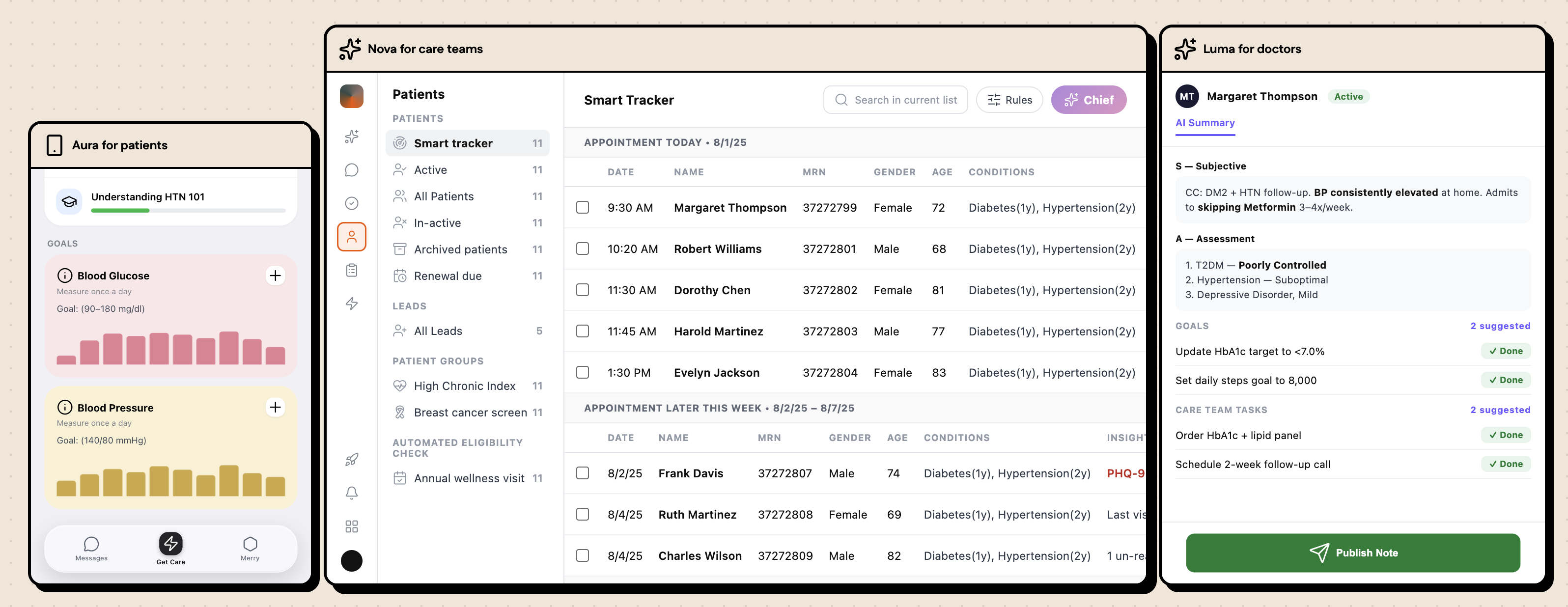1568x607 pixels.
Task: Open lightning bolt icon in Nova sidebar
Action: click(x=351, y=304)
